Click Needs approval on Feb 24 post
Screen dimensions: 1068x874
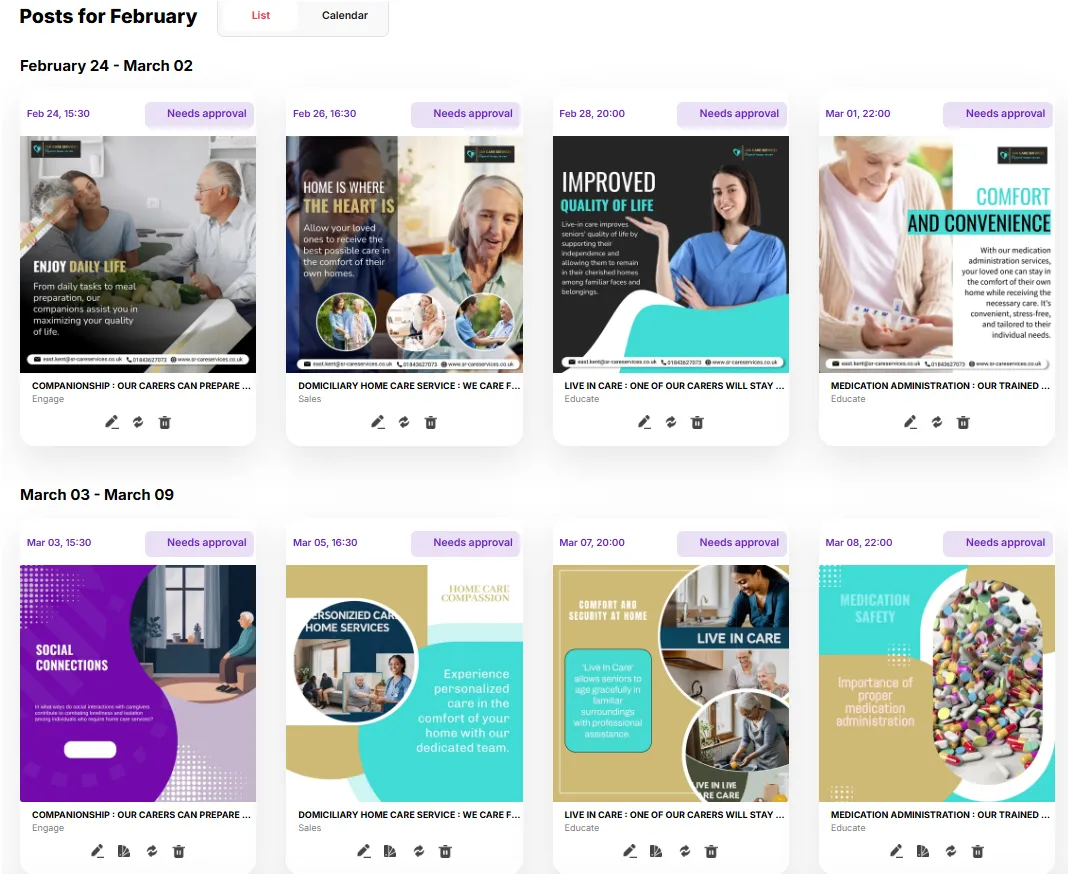[200, 114]
